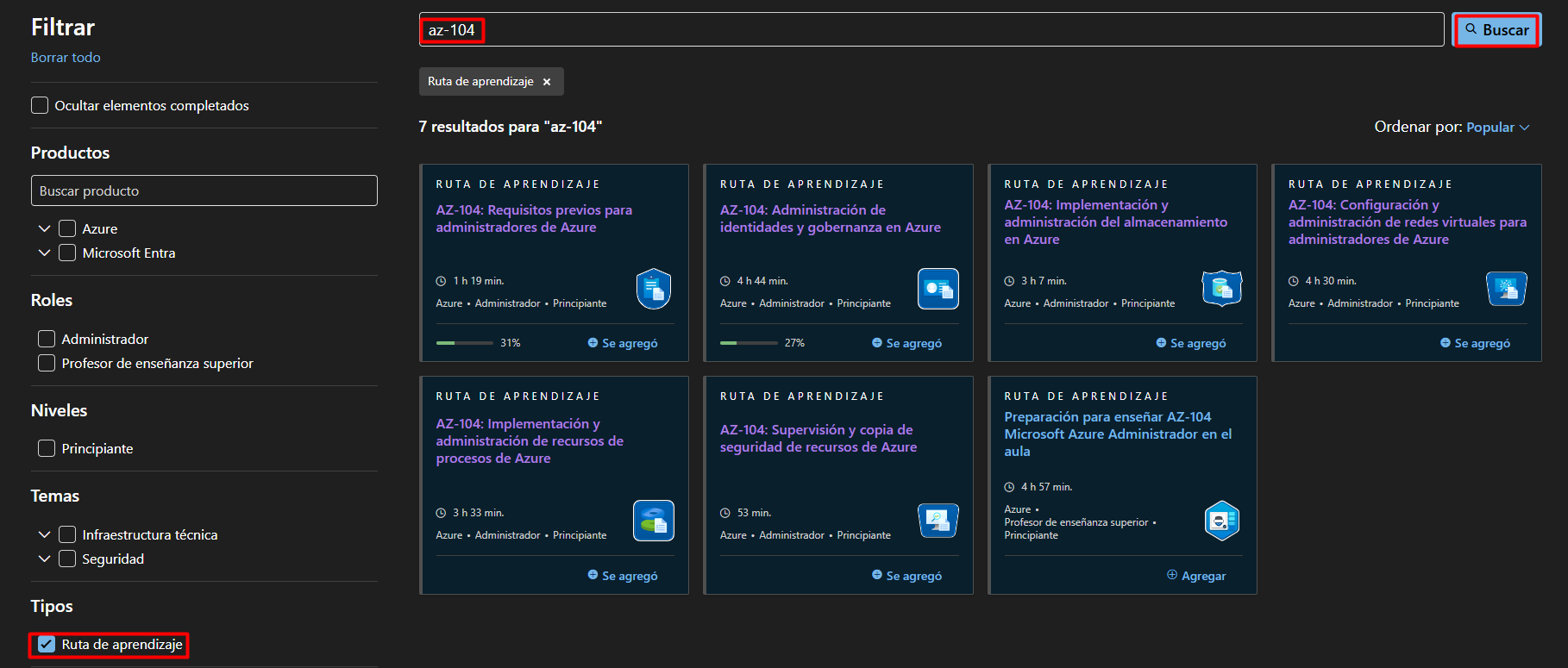Check the Administrador role filter

click(47, 339)
